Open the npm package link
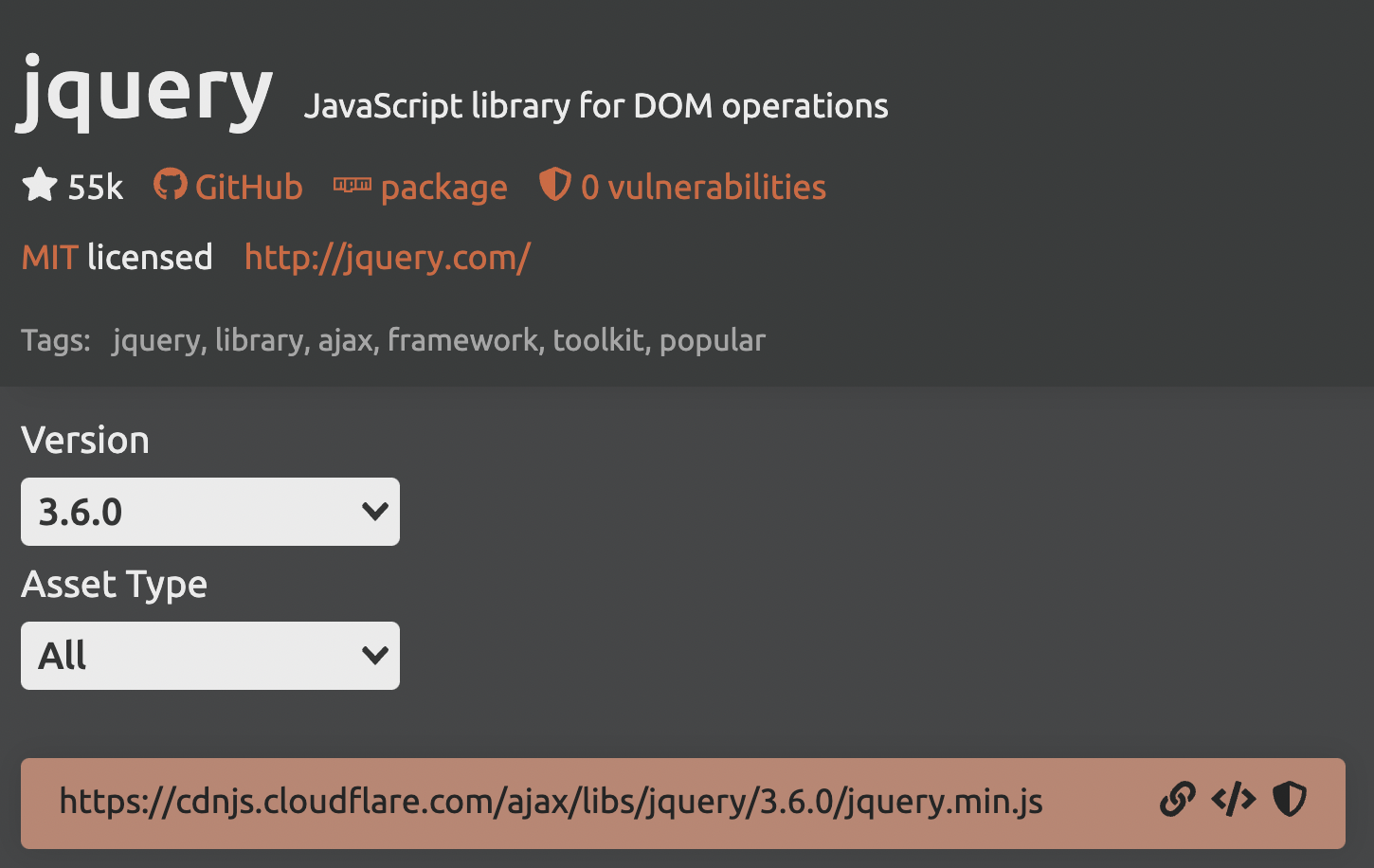Image resolution: width=1374 pixels, height=868 pixels. coord(421,187)
